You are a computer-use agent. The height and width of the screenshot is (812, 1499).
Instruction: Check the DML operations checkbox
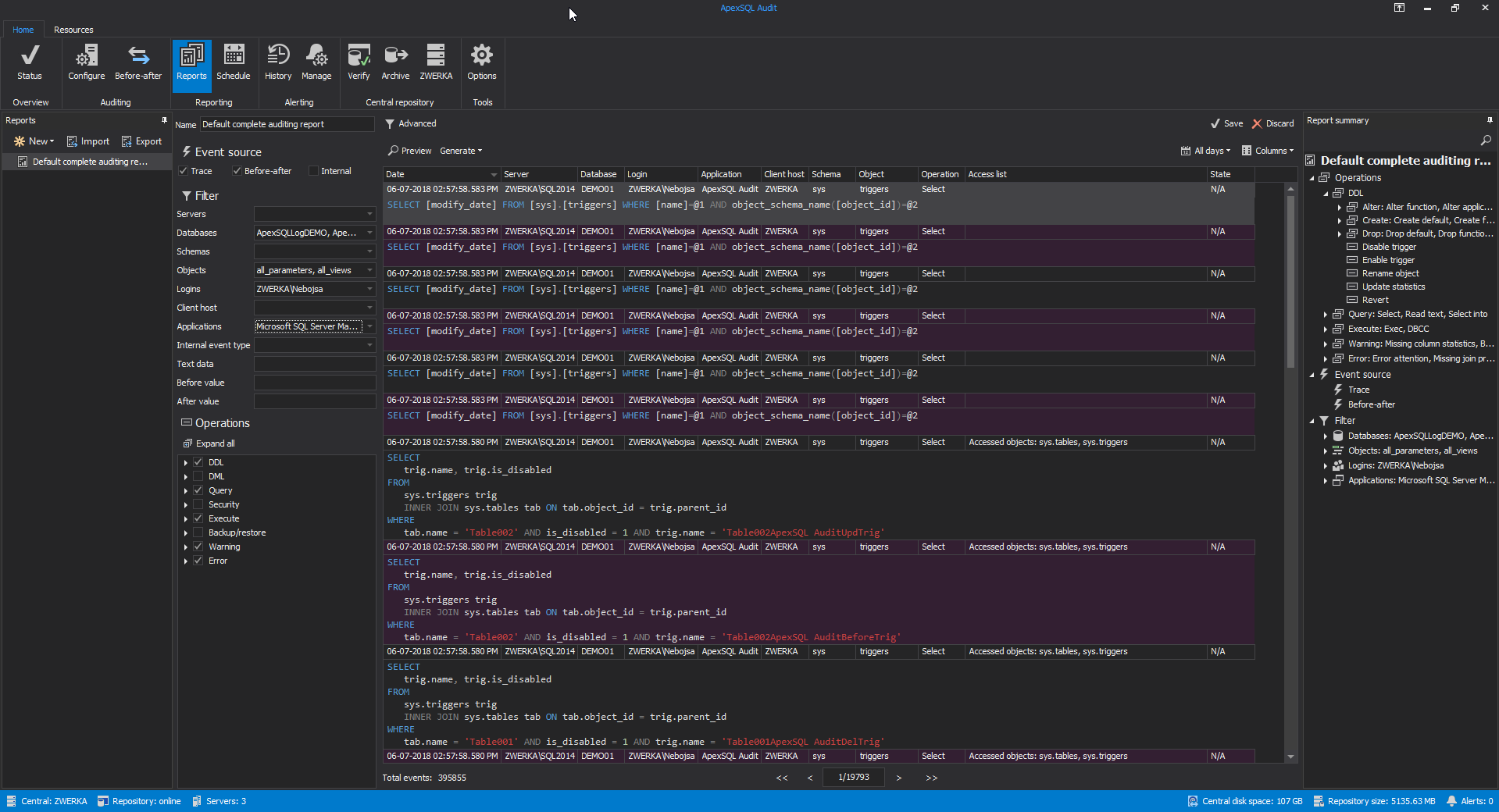point(198,476)
